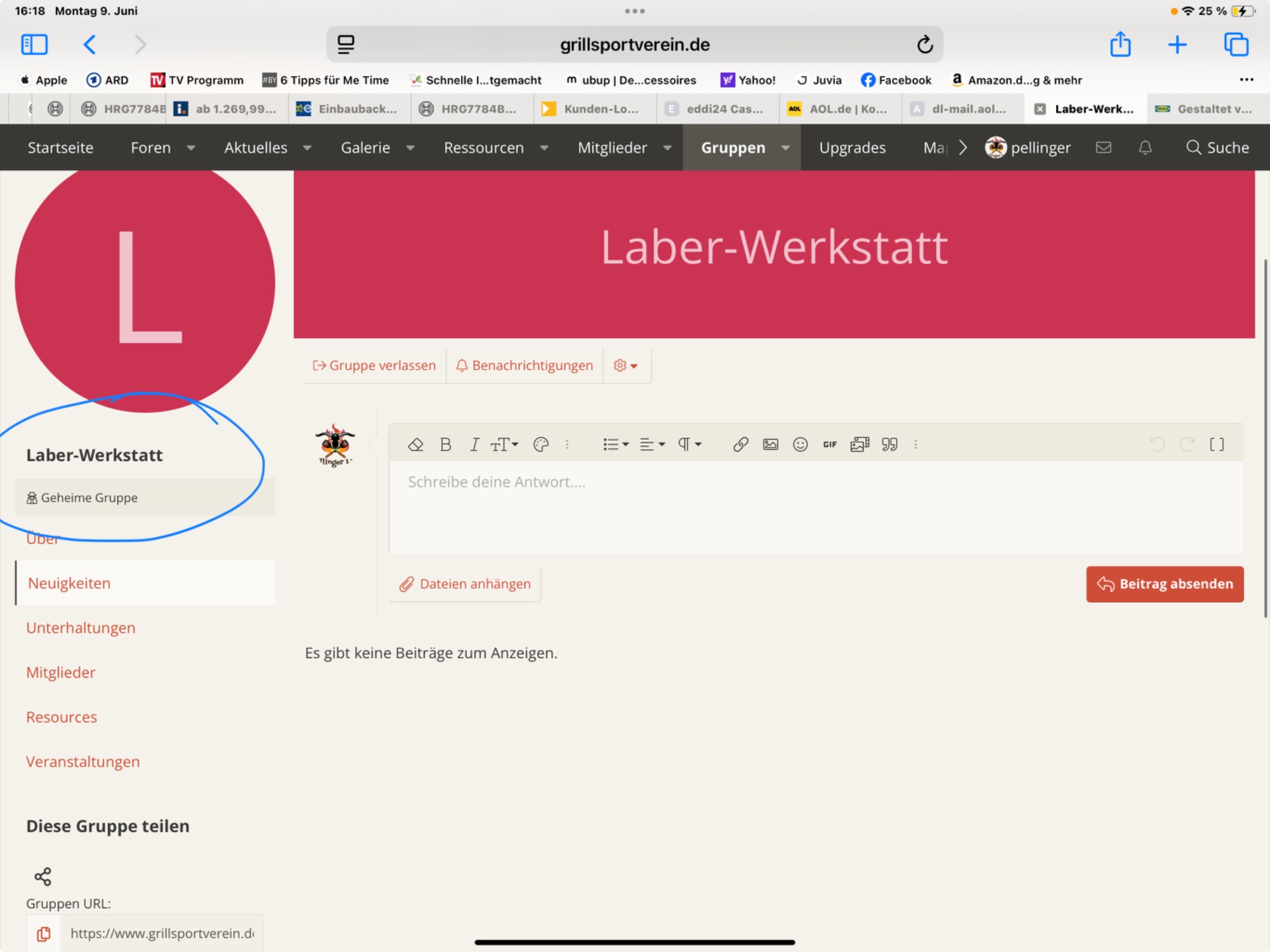Image resolution: width=1270 pixels, height=952 pixels.
Task: Click the undo arrow in editor
Action: click(x=1157, y=445)
